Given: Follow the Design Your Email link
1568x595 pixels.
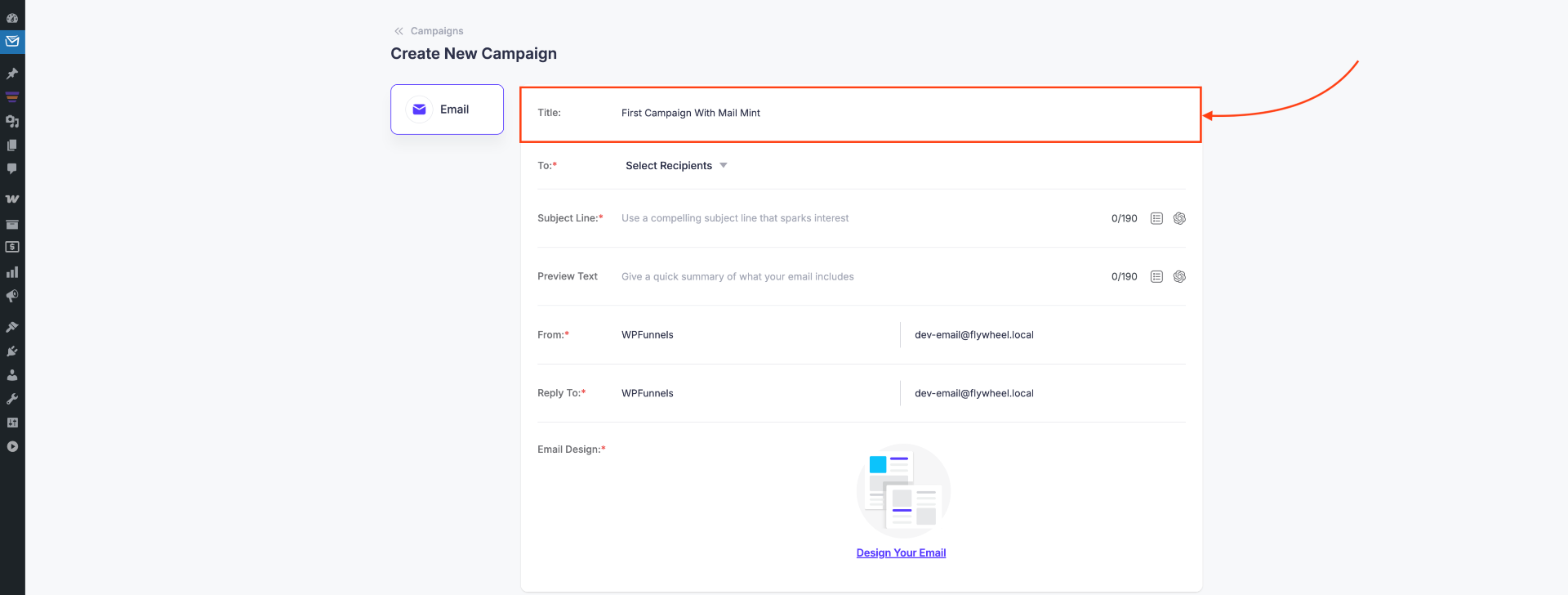Looking at the screenshot, I should click(901, 552).
